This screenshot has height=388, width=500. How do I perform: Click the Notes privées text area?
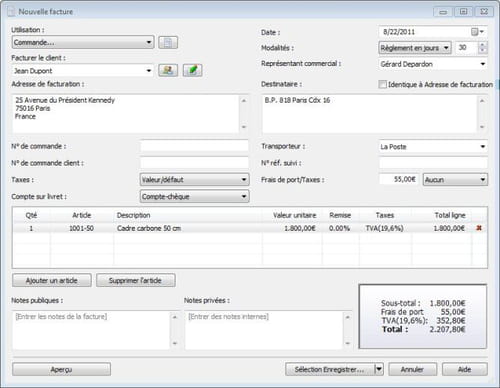pyautogui.click(x=264, y=330)
